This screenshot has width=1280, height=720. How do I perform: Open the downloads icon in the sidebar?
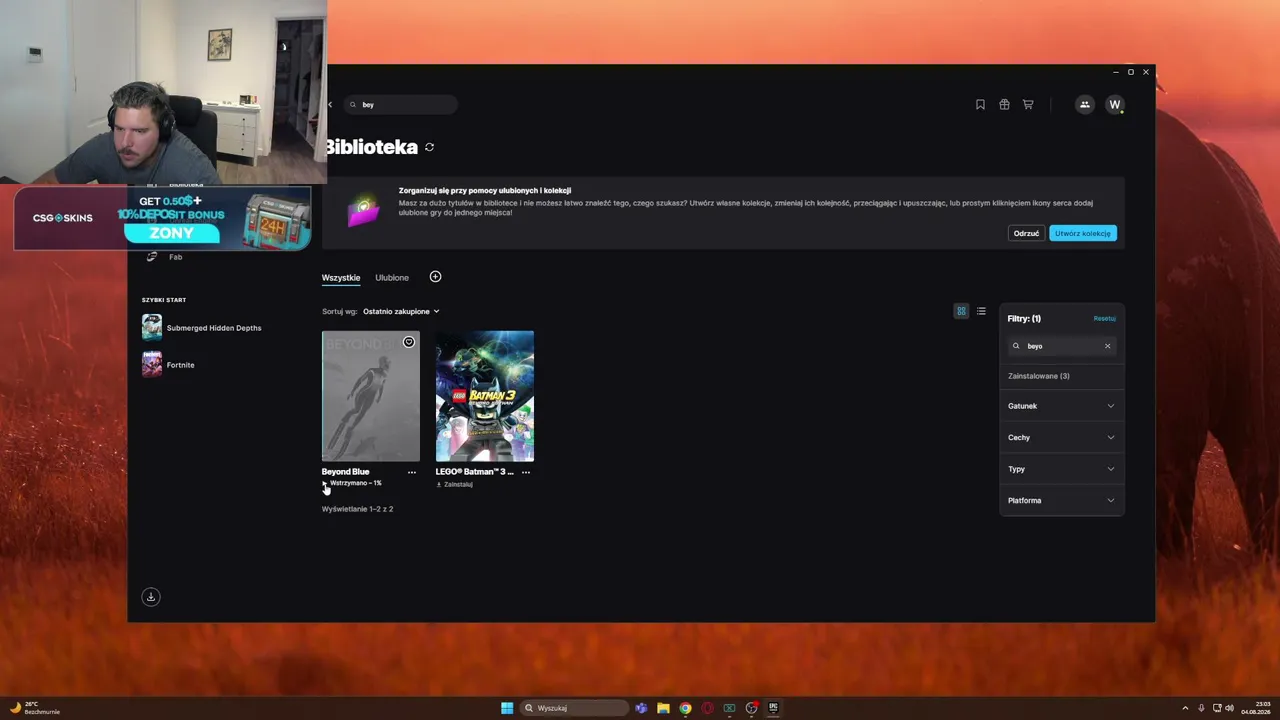pyautogui.click(x=151, y=597)
